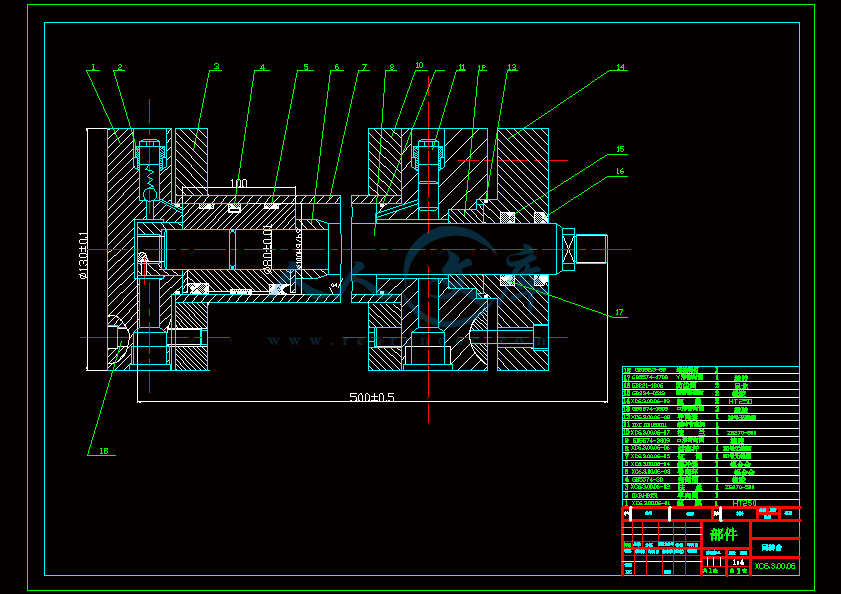Click part callout number 2
The width and height of the screenshot is (841, 594).
point(120,67)
